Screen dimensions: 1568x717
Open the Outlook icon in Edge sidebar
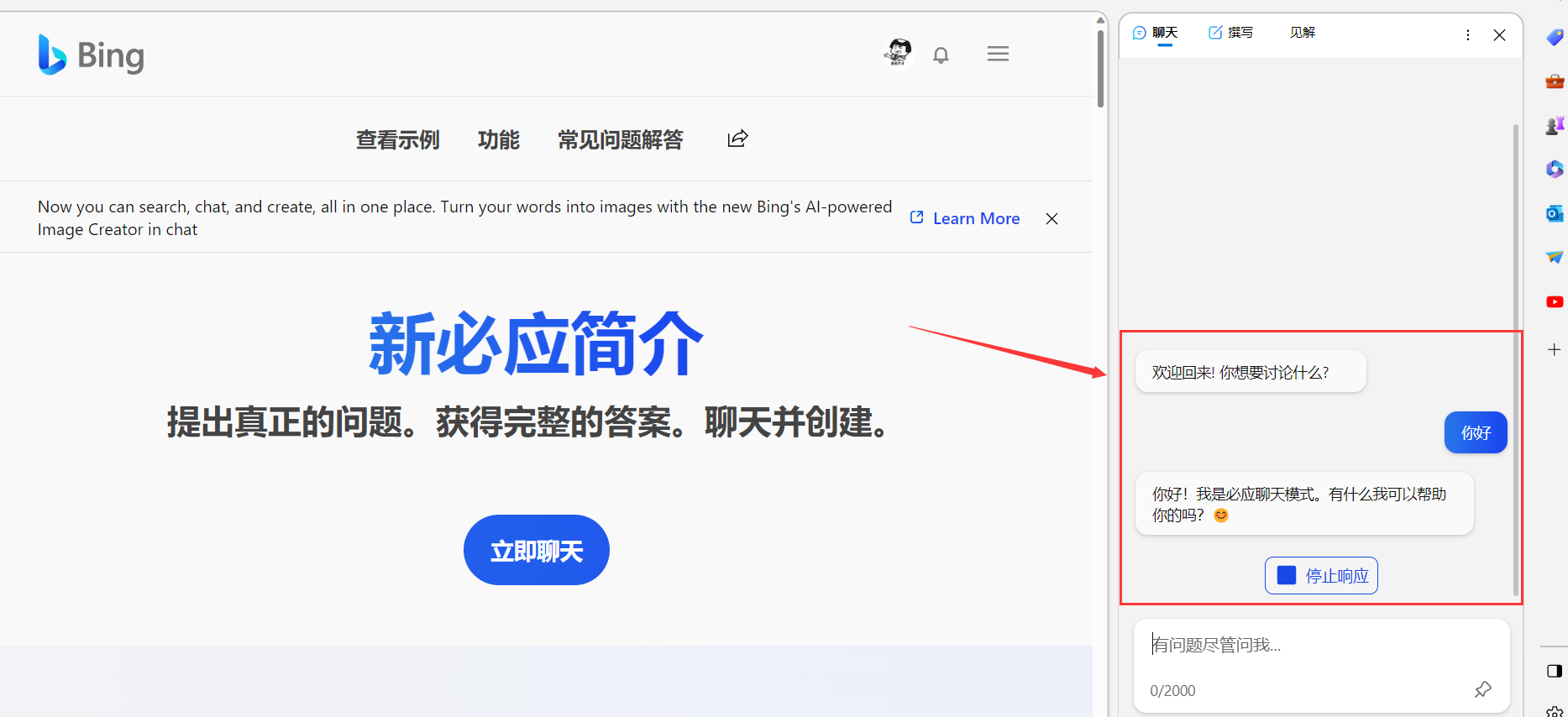[1555, 213]
